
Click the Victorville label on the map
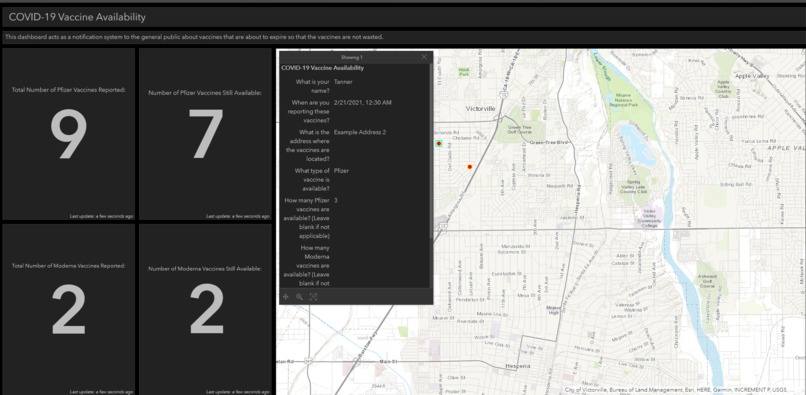(x=480, y=109)
